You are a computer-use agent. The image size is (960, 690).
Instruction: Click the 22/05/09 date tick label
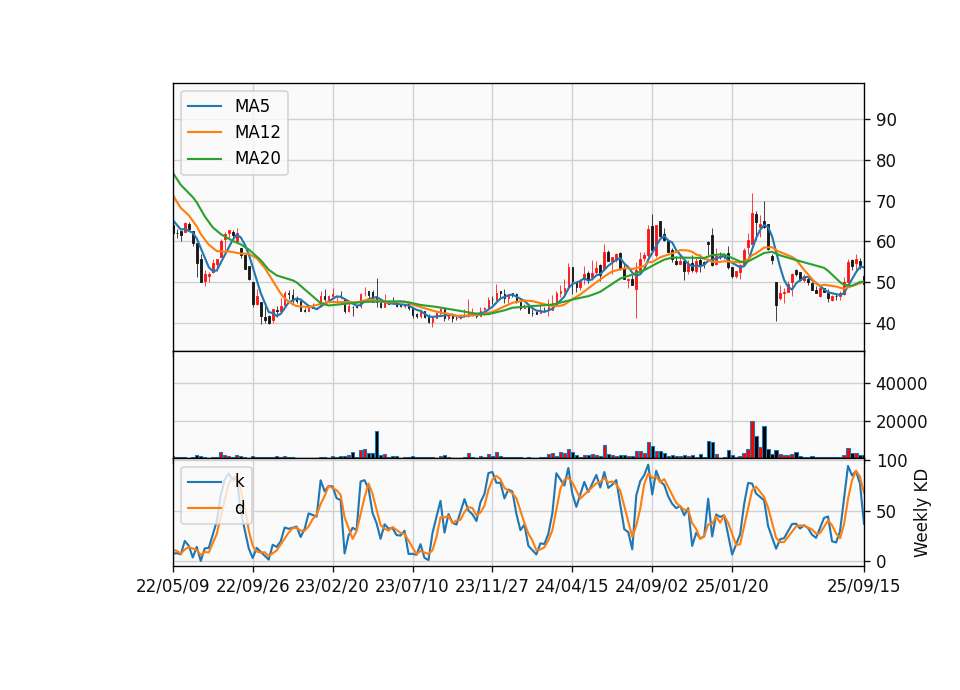click(173, 587)
